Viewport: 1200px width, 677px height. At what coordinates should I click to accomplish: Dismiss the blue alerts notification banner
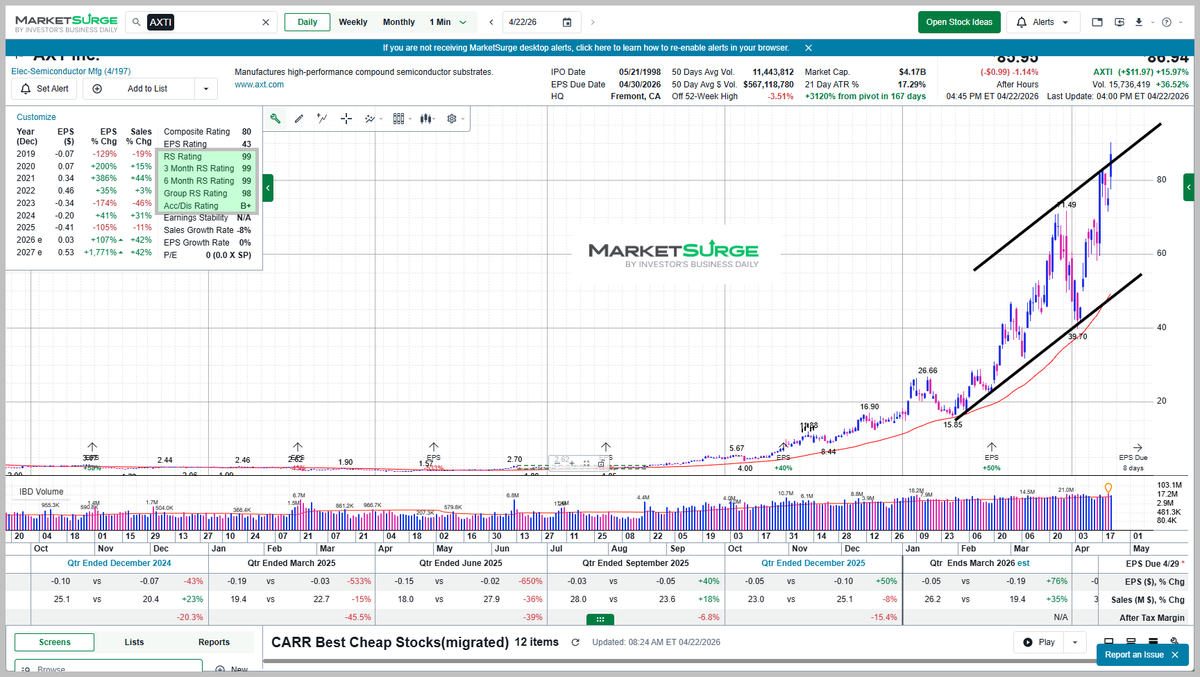tap(808, 47)
